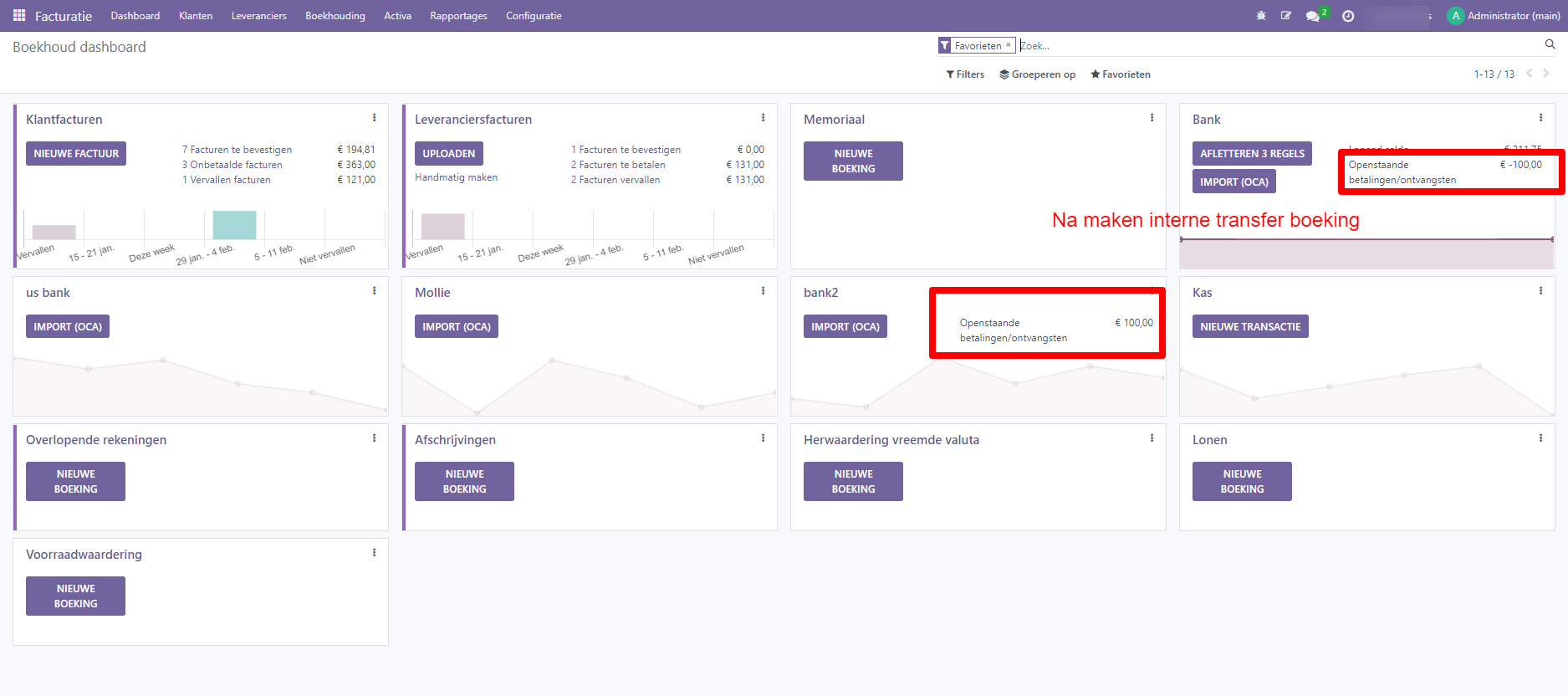
Task: Open the Boekhouding menu
Action: pyautogui.click(x=335, y=16)
